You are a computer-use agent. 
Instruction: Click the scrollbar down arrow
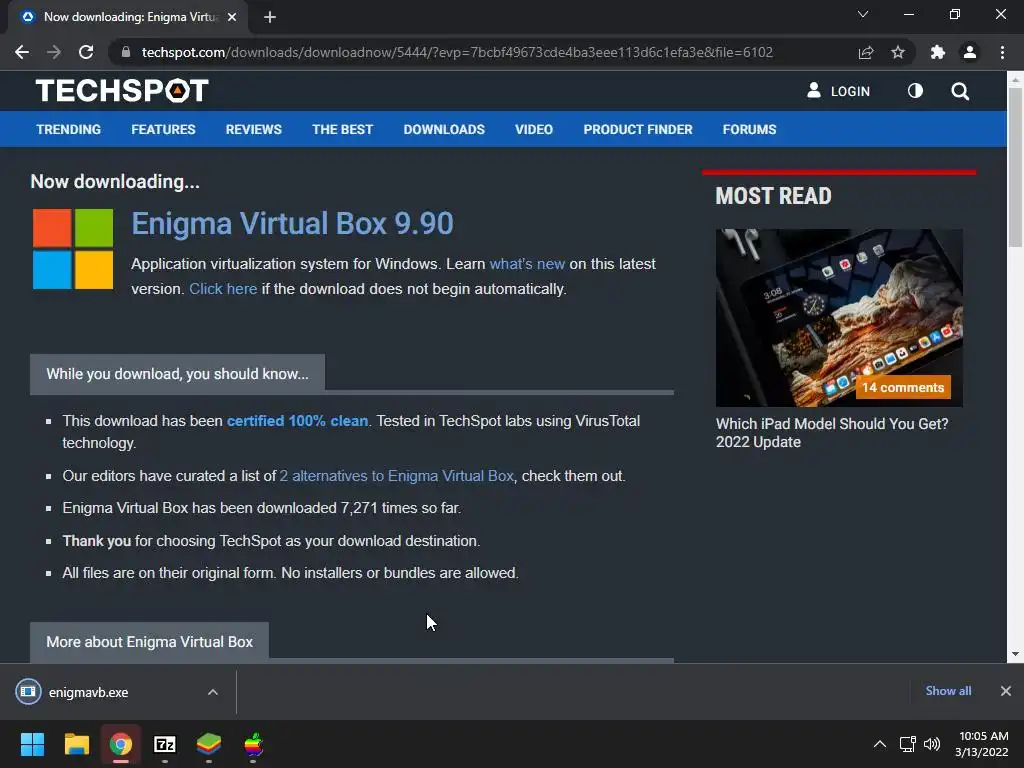1015,654
